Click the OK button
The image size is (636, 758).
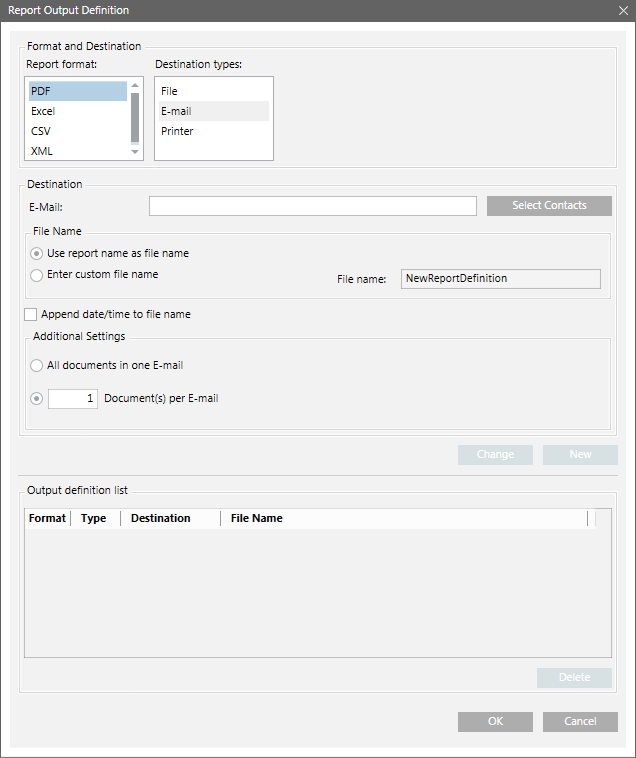495,722
